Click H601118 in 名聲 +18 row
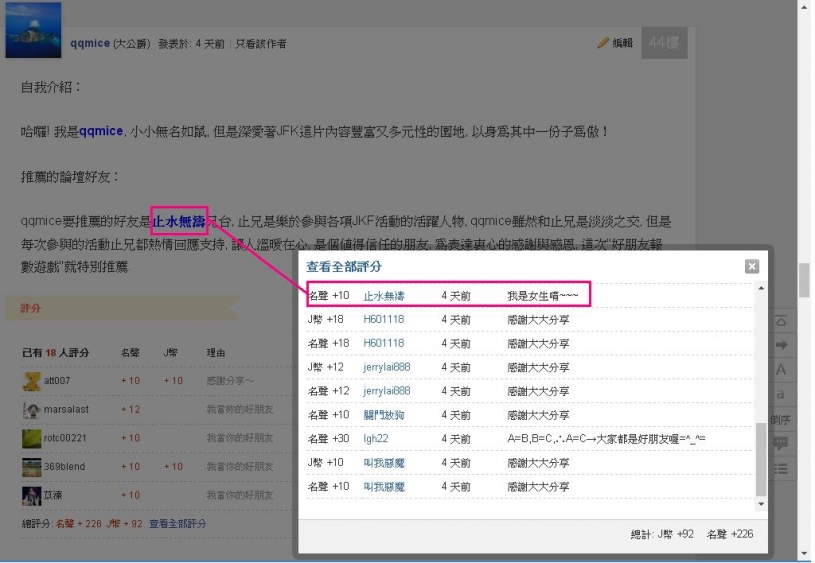 384,343
